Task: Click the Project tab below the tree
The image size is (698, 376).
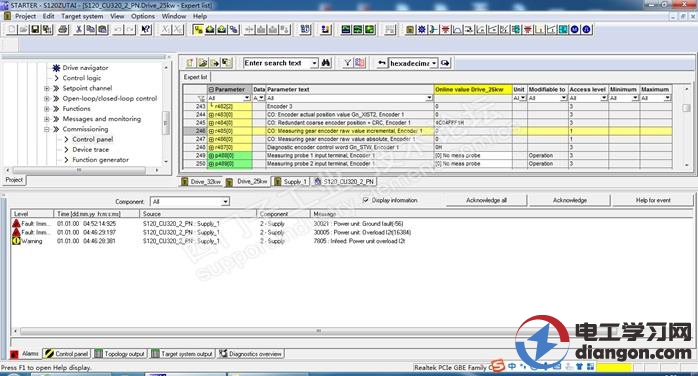Action: click(14, 180)
